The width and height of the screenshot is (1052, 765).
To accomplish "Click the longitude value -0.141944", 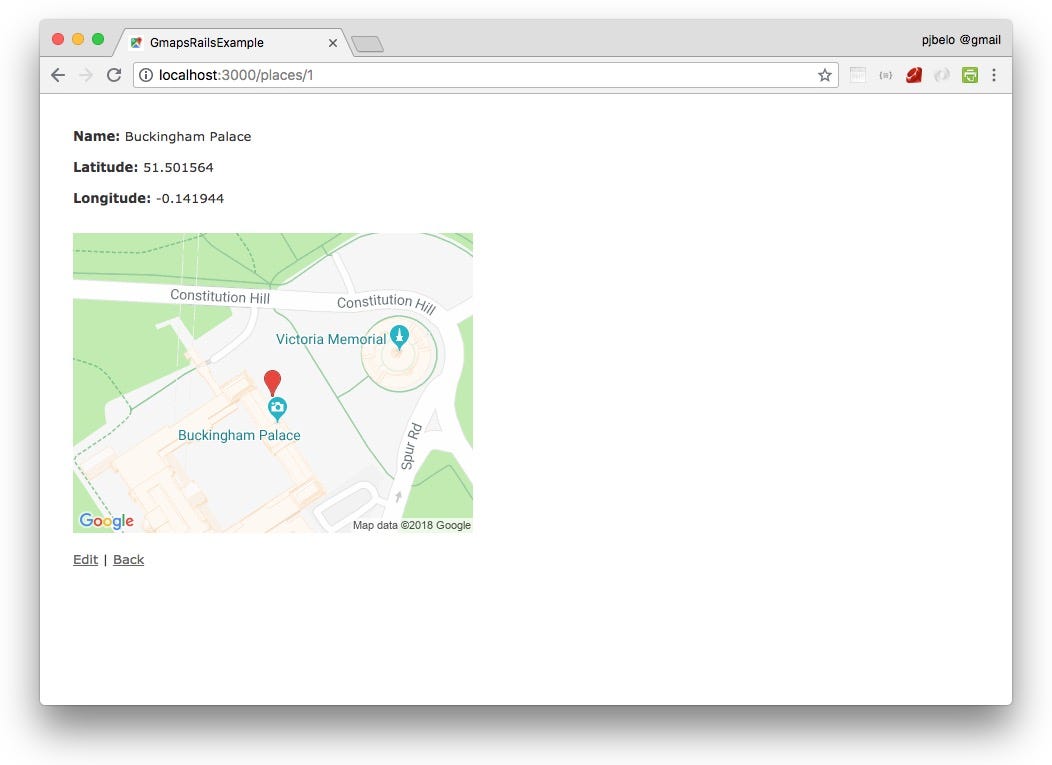I will 190,198.
